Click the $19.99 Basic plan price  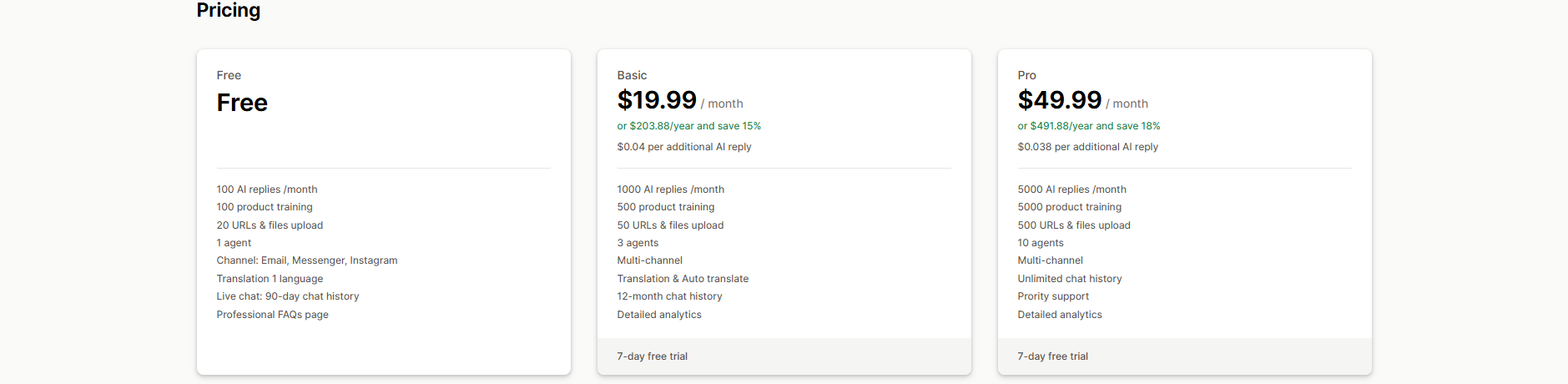tap(657, 100)
